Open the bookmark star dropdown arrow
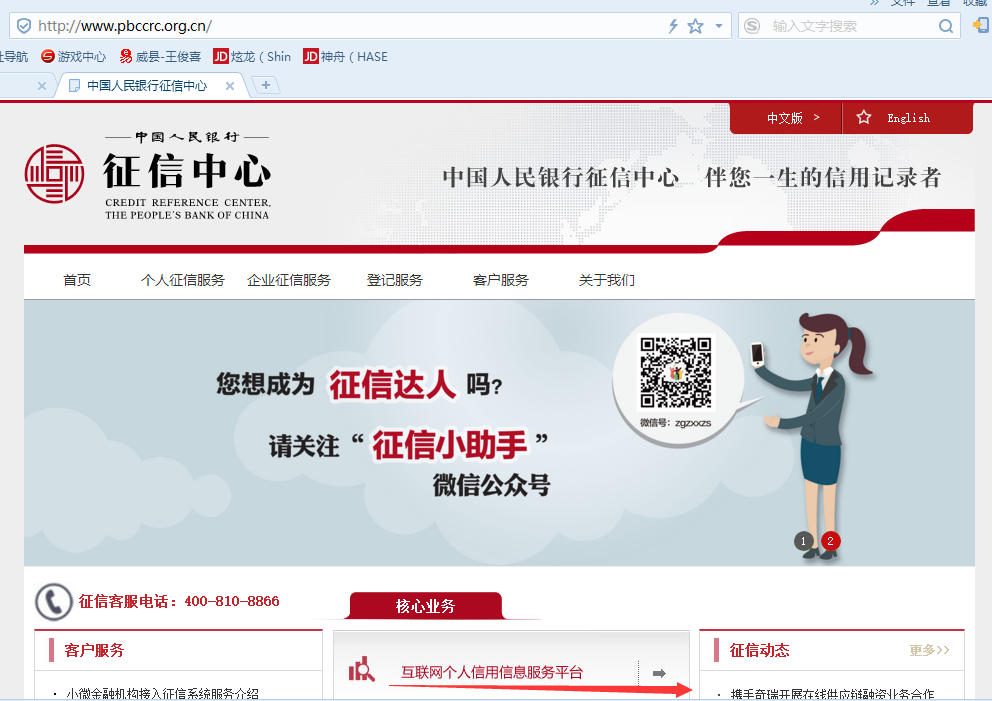 tap(716, 27)
